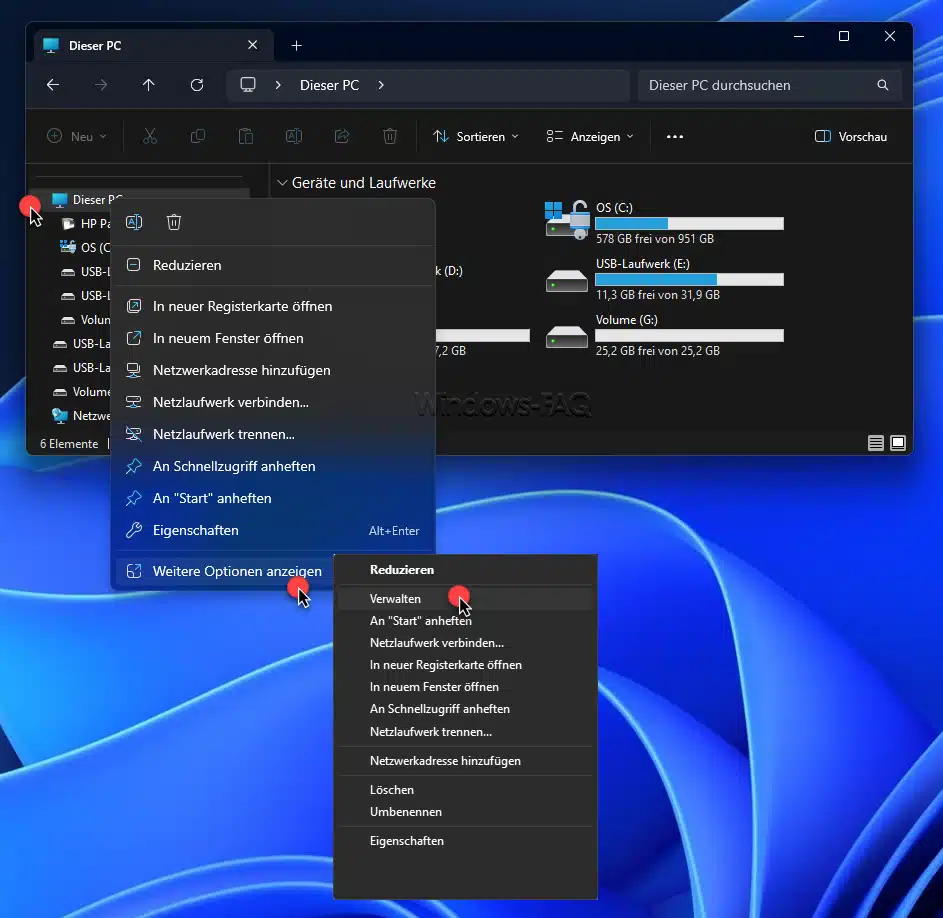Image resolution: width=943 pixels, height=918 pixels.
Task: Choose Netzlaufwerk verbinden... in first menu
Action: [274, 402]
